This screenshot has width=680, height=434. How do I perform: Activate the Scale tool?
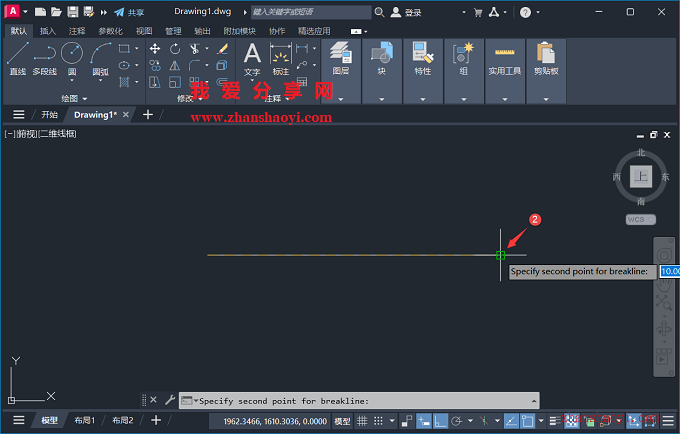[x=175, y=82]
